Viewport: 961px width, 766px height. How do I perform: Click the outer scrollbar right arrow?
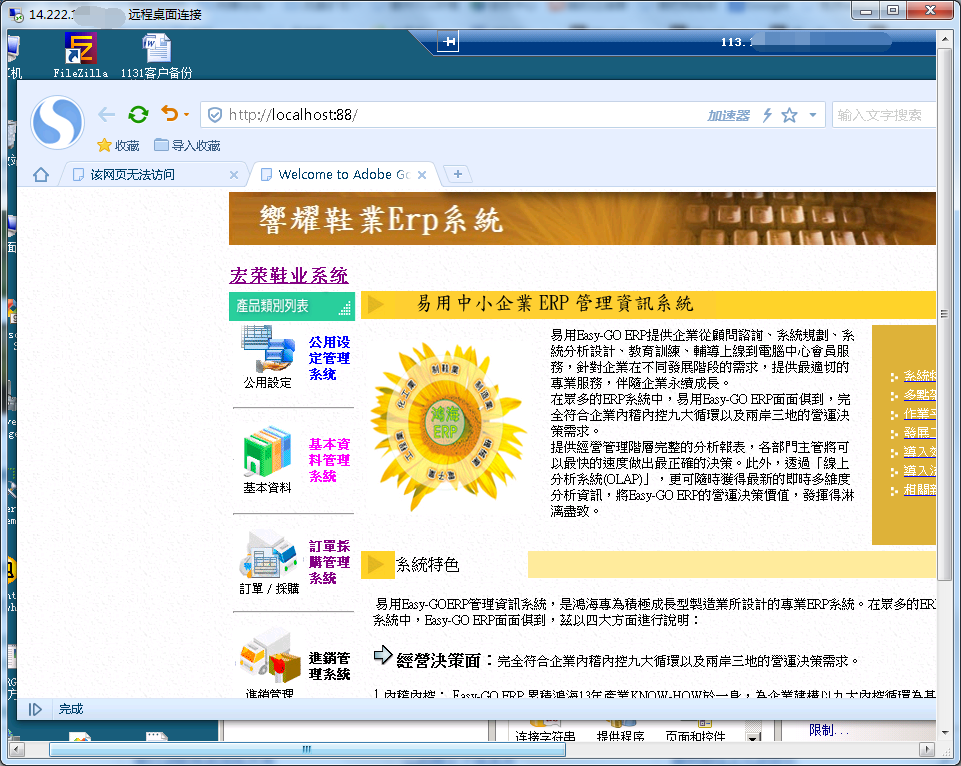click(x=926, y=749)
